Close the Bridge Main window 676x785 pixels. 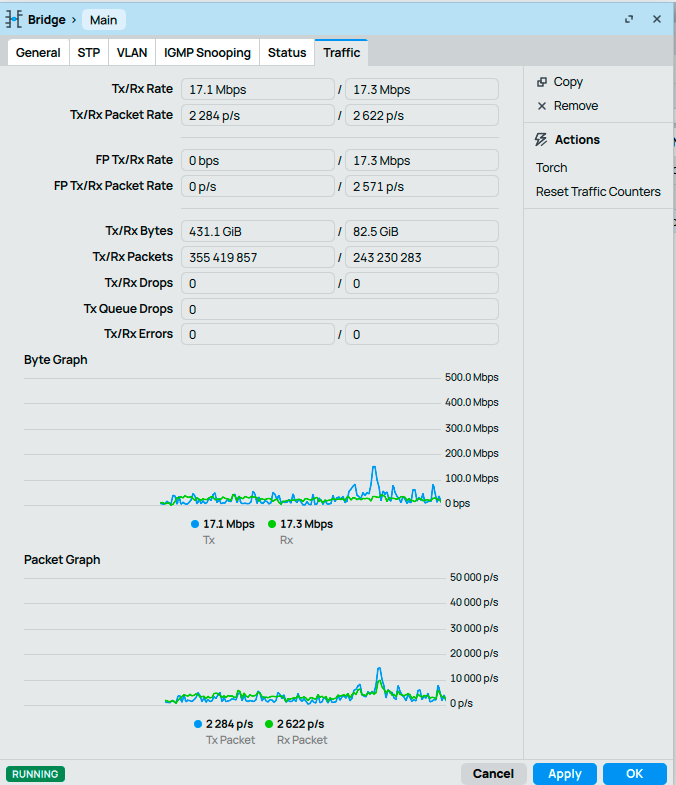click(657, 19)
